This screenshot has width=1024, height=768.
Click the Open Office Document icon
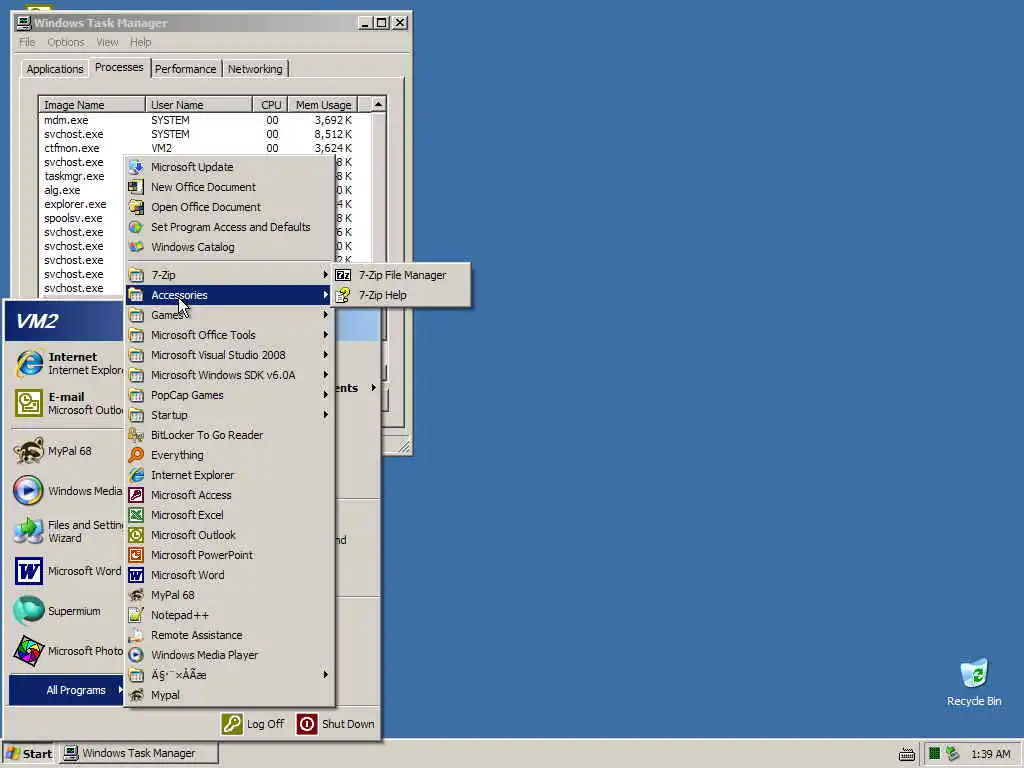[136, 207]
